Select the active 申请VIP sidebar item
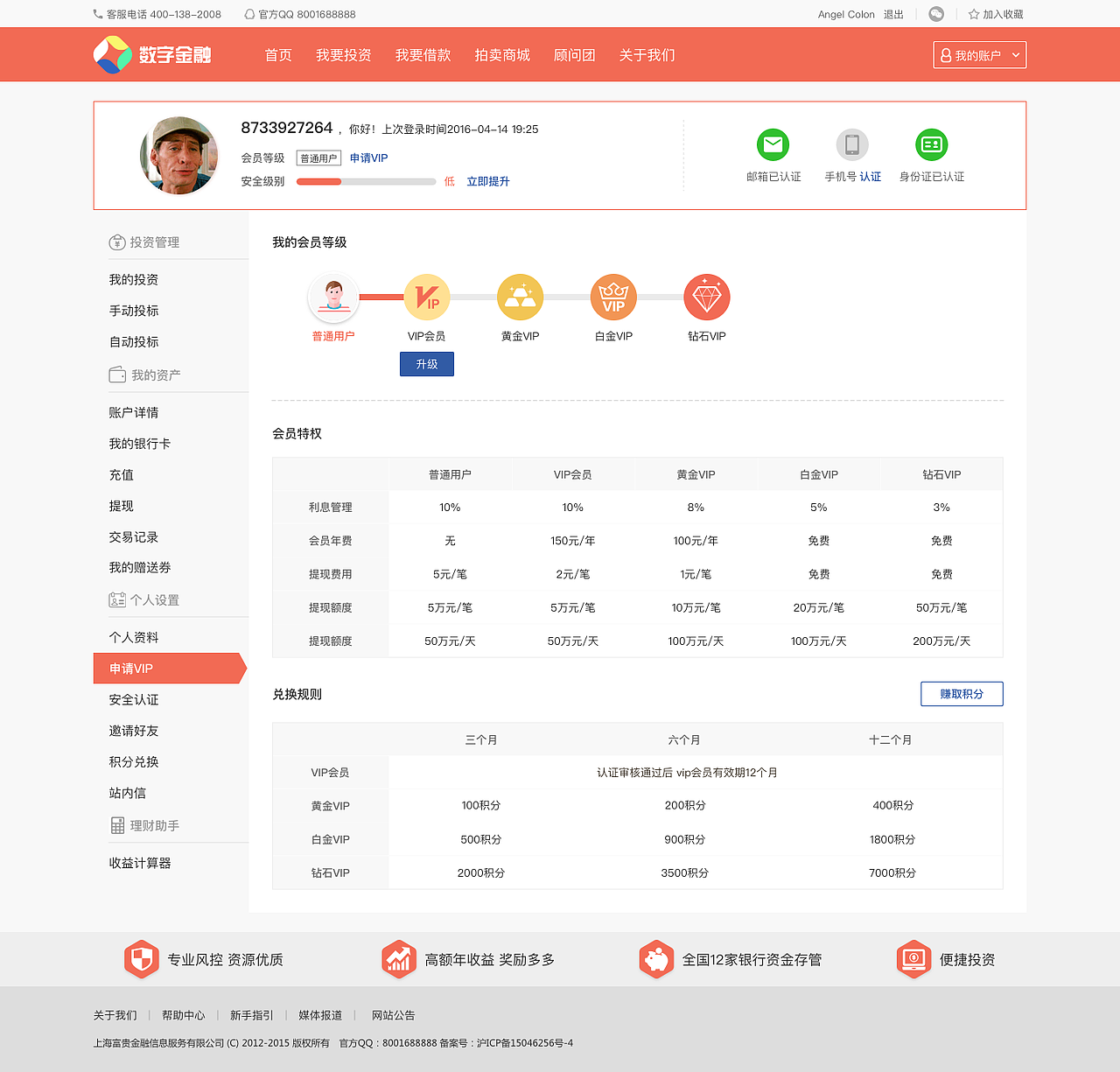The image size is (1120, 1072). pyautogui.click(x=170, y=669)
